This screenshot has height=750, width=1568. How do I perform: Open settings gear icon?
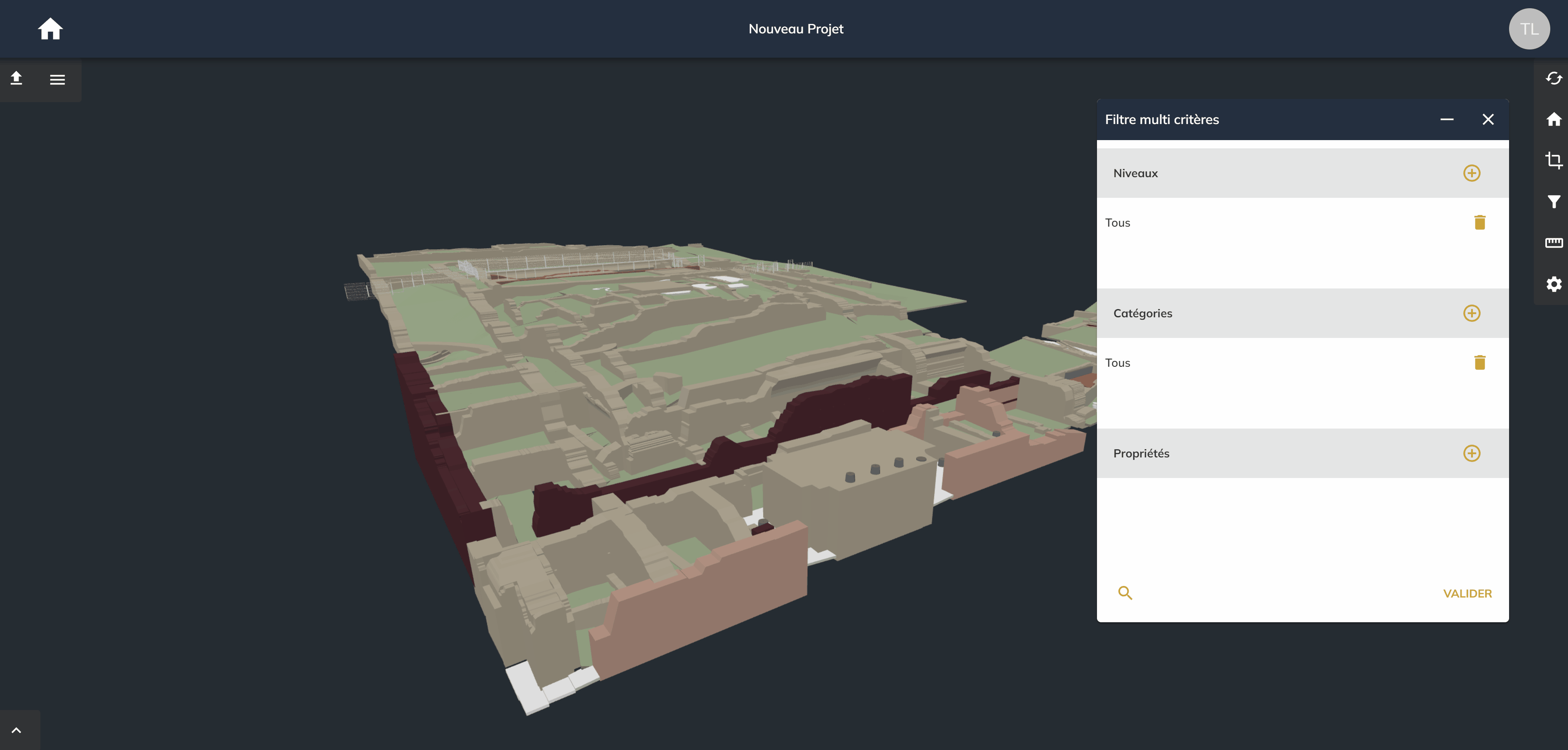pyautogui.click(x=1554, y=284)
